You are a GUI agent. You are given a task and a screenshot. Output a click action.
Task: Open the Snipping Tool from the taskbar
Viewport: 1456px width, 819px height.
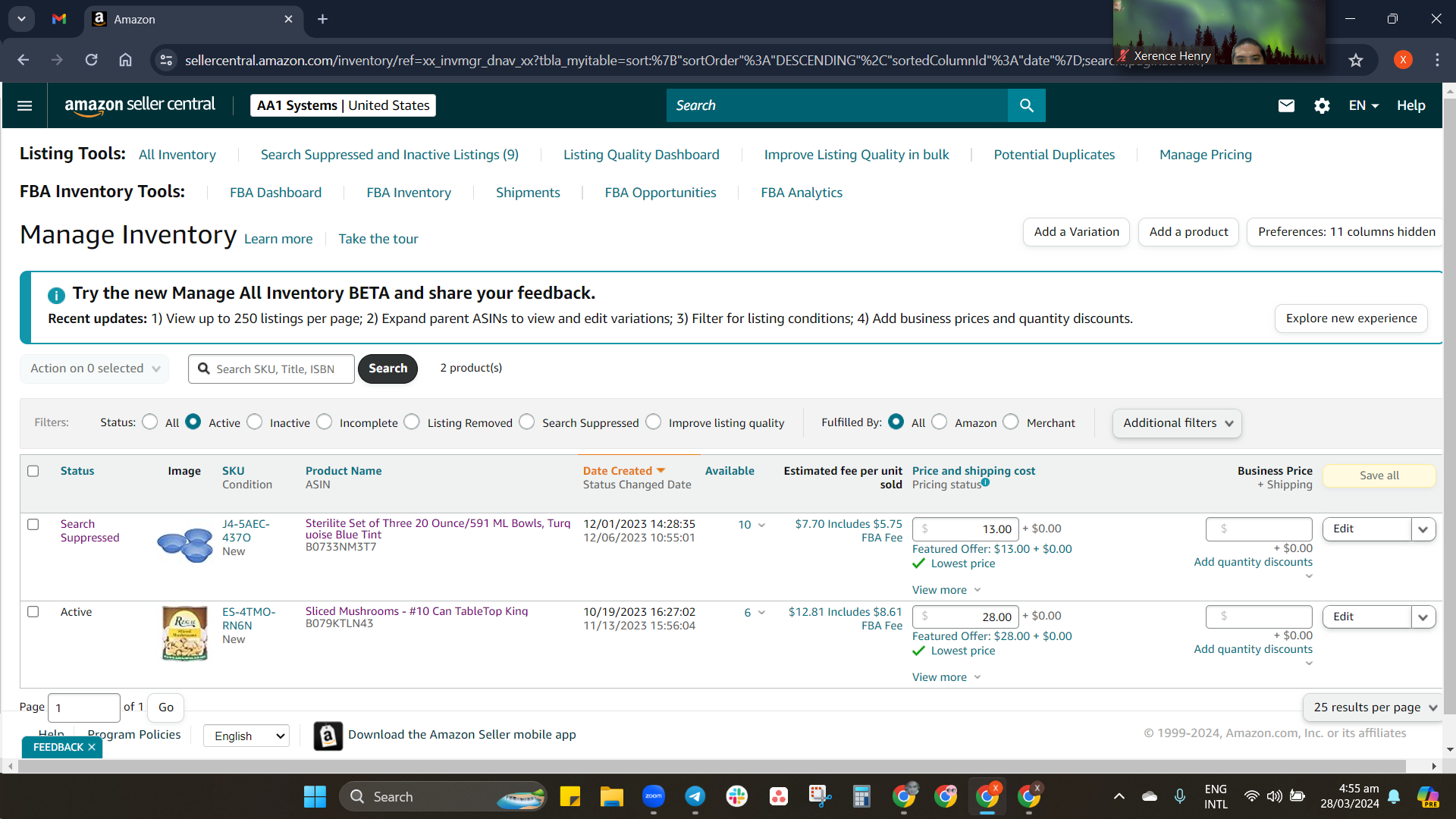tap(820, 796)
